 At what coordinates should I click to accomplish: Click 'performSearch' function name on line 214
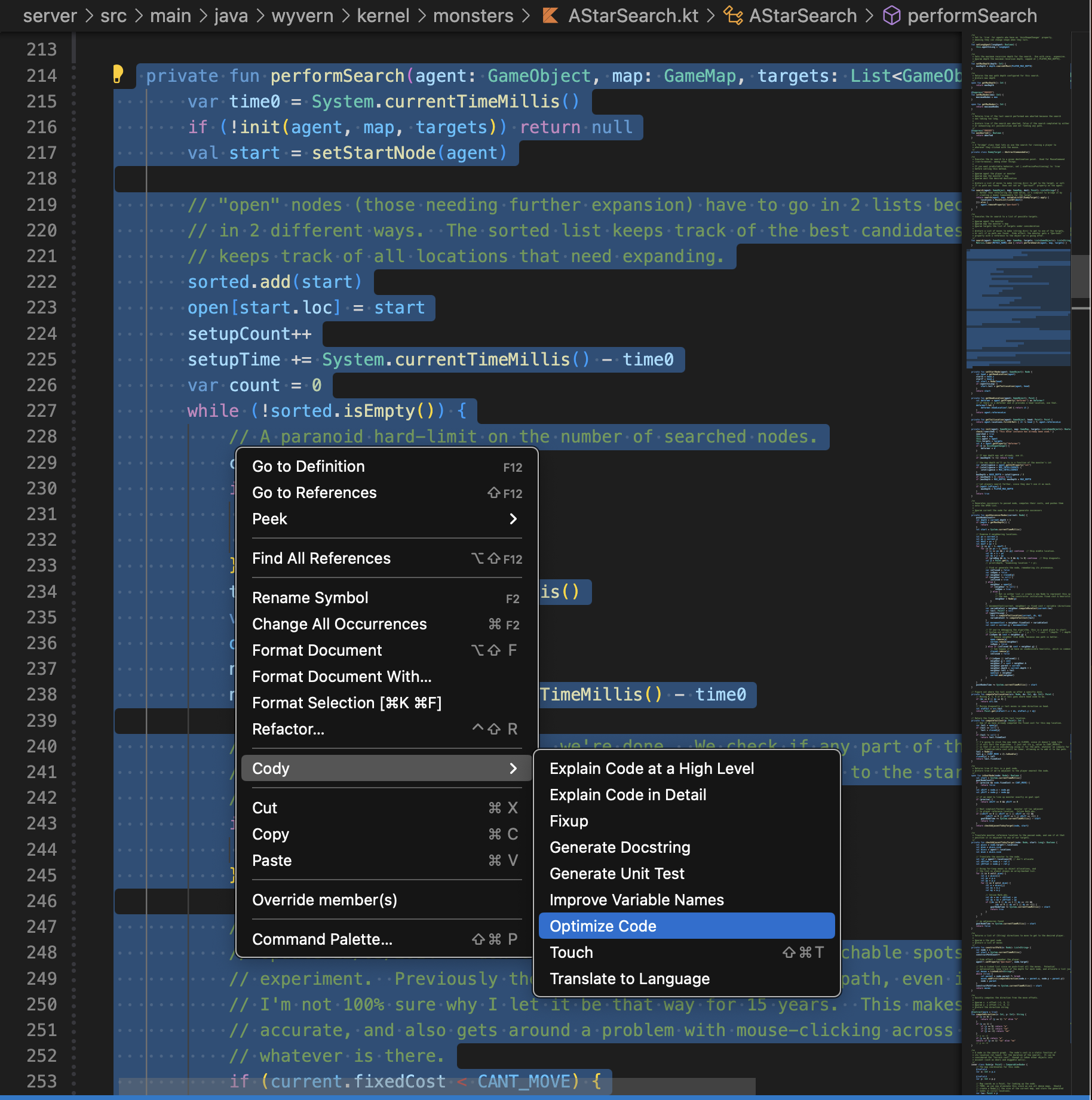338,76
